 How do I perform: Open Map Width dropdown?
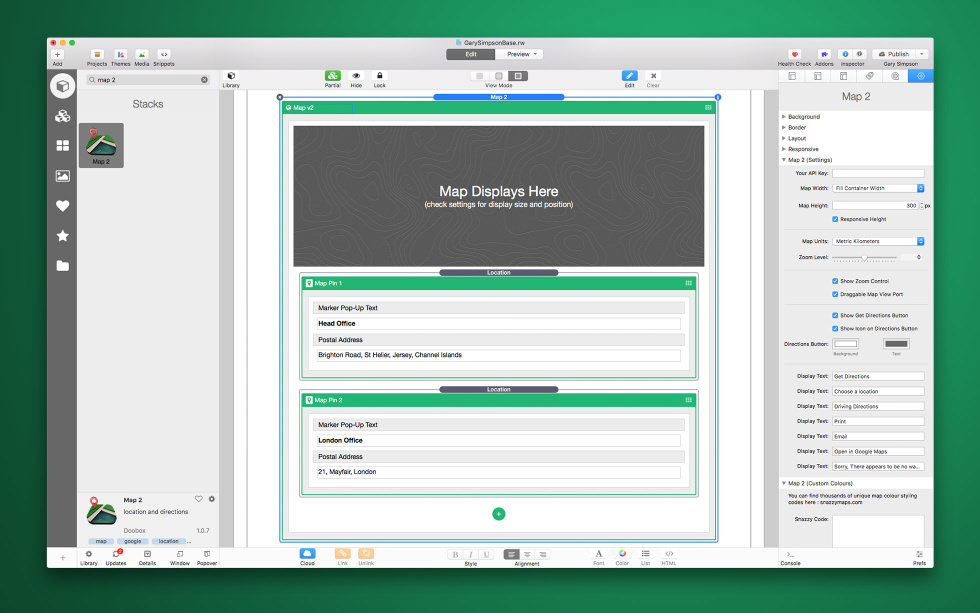tap(878, 188)
